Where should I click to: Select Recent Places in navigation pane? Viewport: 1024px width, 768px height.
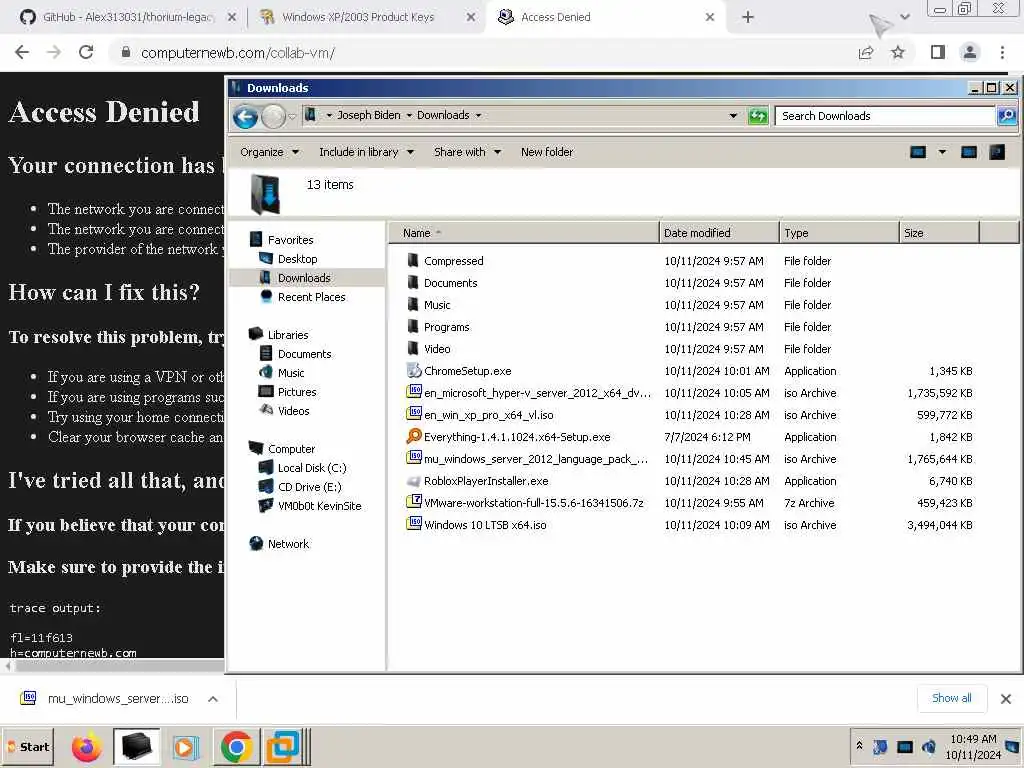312,297
